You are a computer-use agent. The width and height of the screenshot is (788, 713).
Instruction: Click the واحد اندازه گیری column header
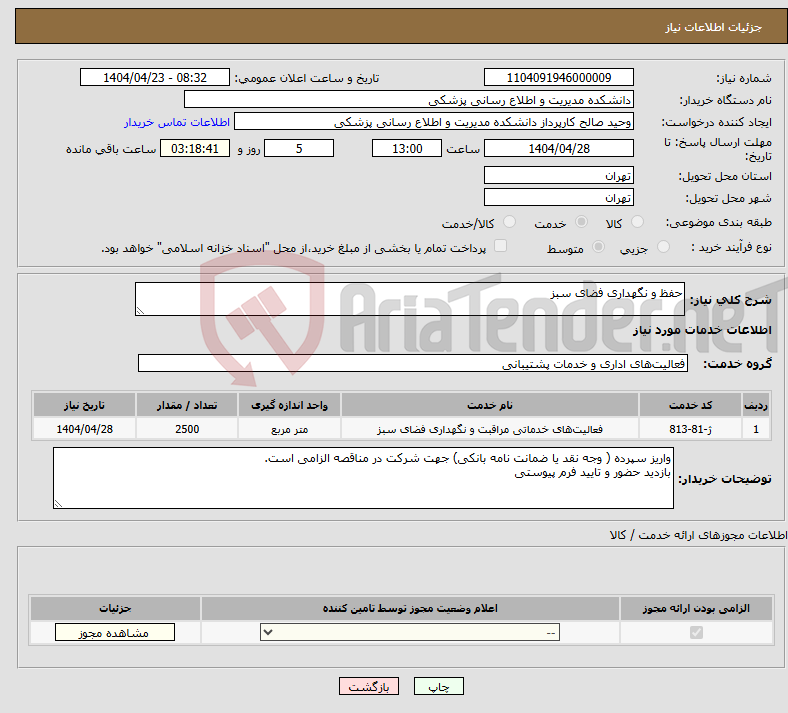point(289,405)
